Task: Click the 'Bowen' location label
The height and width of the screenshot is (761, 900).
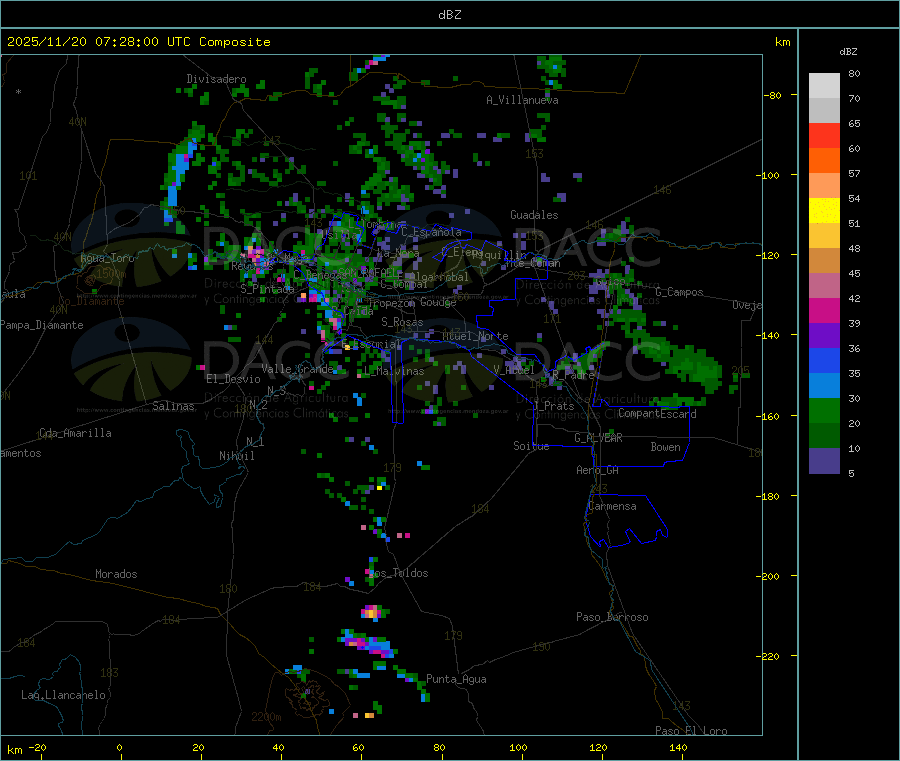Action: pos(666,447)
